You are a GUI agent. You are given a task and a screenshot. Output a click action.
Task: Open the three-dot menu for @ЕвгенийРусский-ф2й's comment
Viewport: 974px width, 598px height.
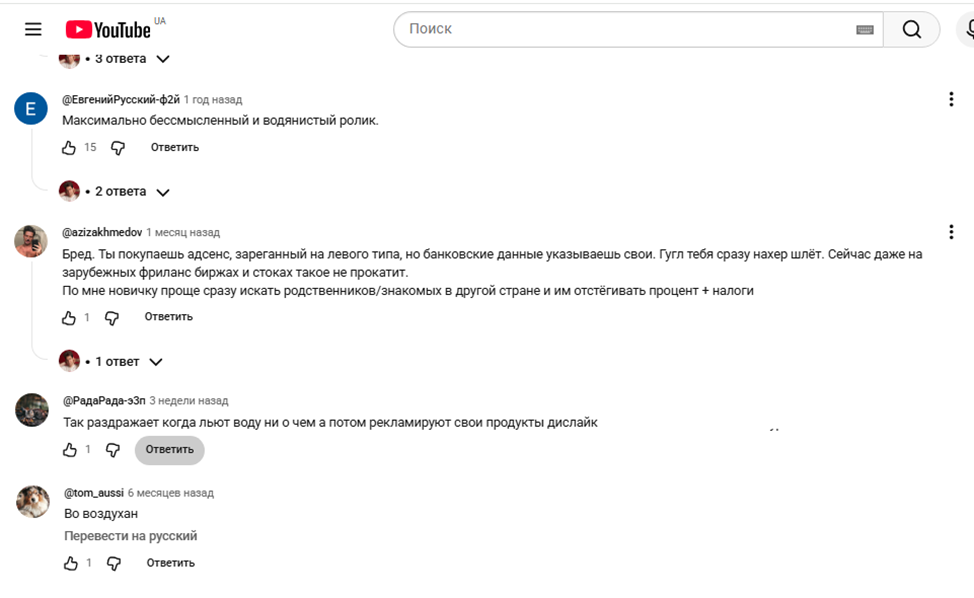tap(951, 99)
